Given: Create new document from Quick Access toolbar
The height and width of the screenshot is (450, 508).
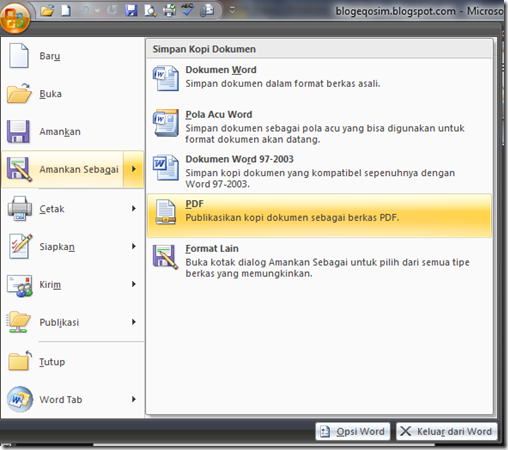Looking at the screenshot, I should click(66, 10).
